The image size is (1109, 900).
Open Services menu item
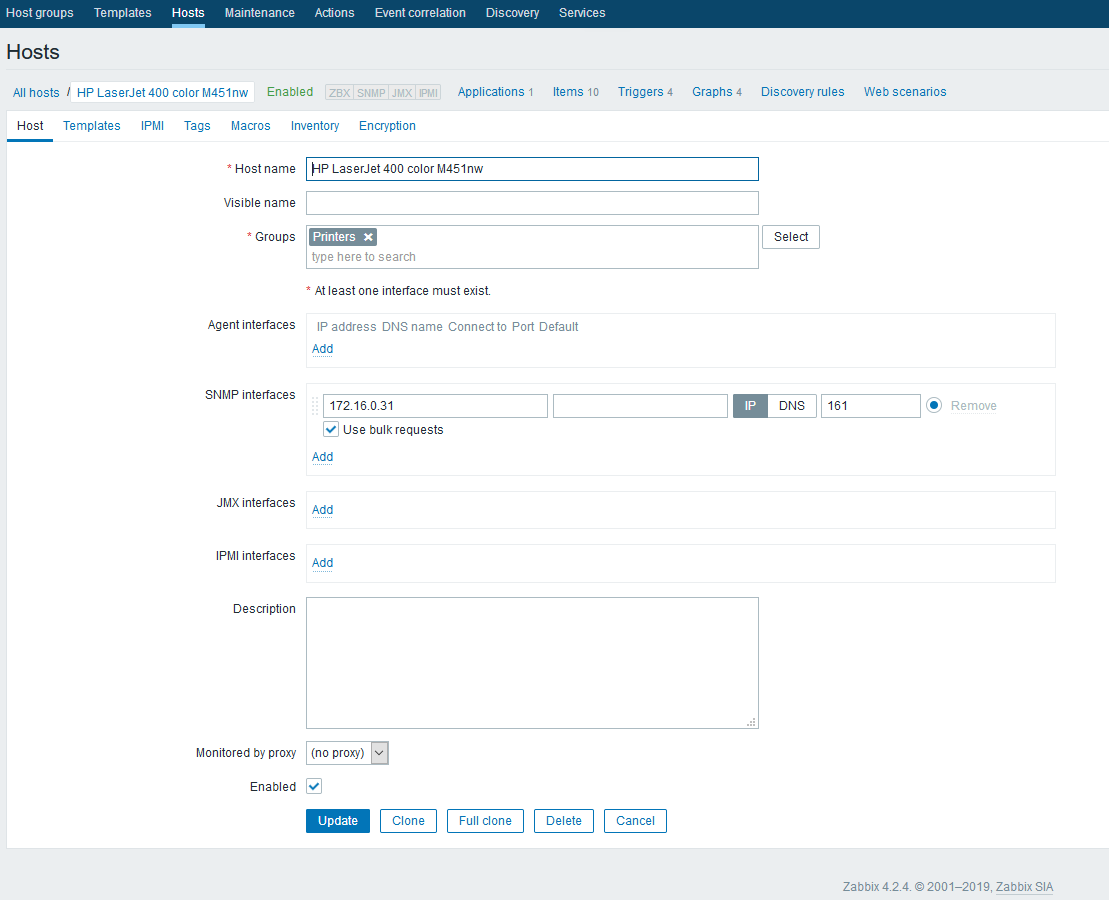(x=582, y=13)
